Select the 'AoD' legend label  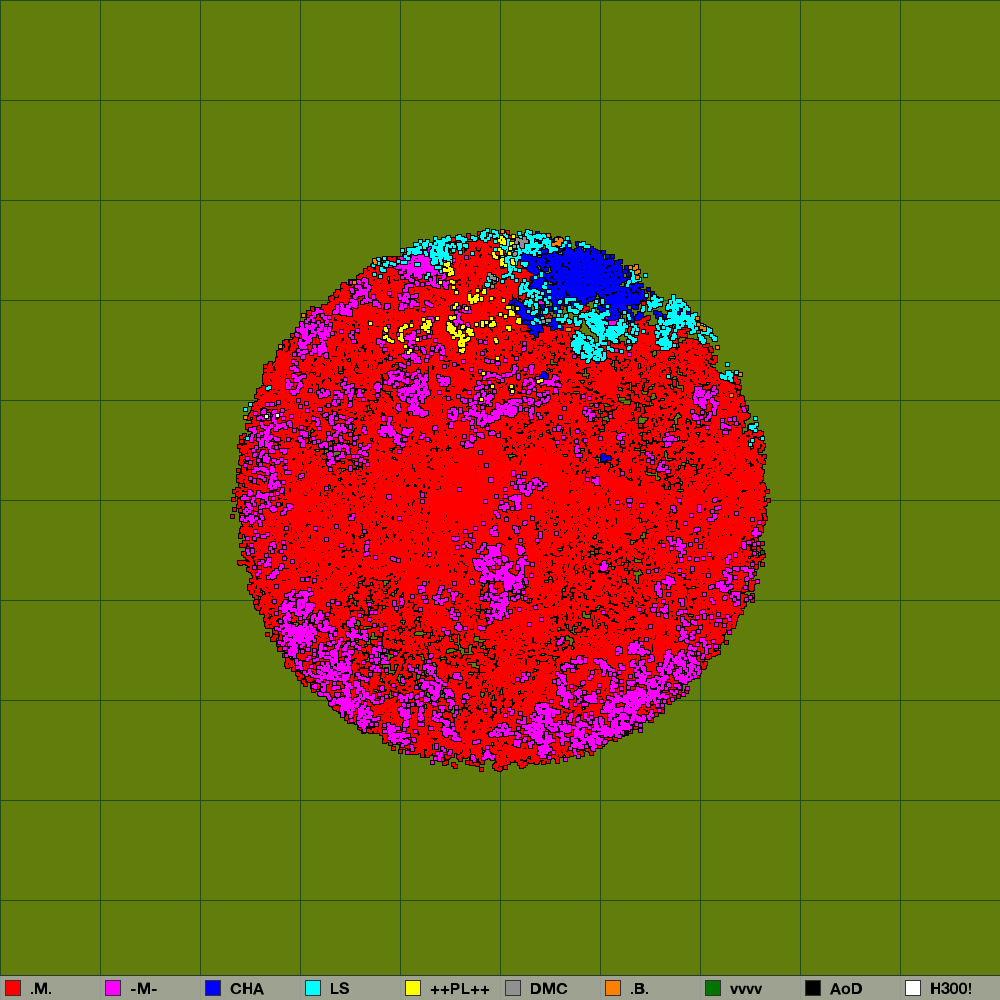(x=846, y=989)
